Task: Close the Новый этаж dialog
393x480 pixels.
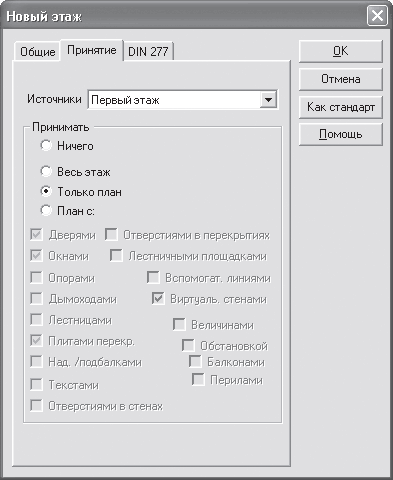Action: point(377,16)
